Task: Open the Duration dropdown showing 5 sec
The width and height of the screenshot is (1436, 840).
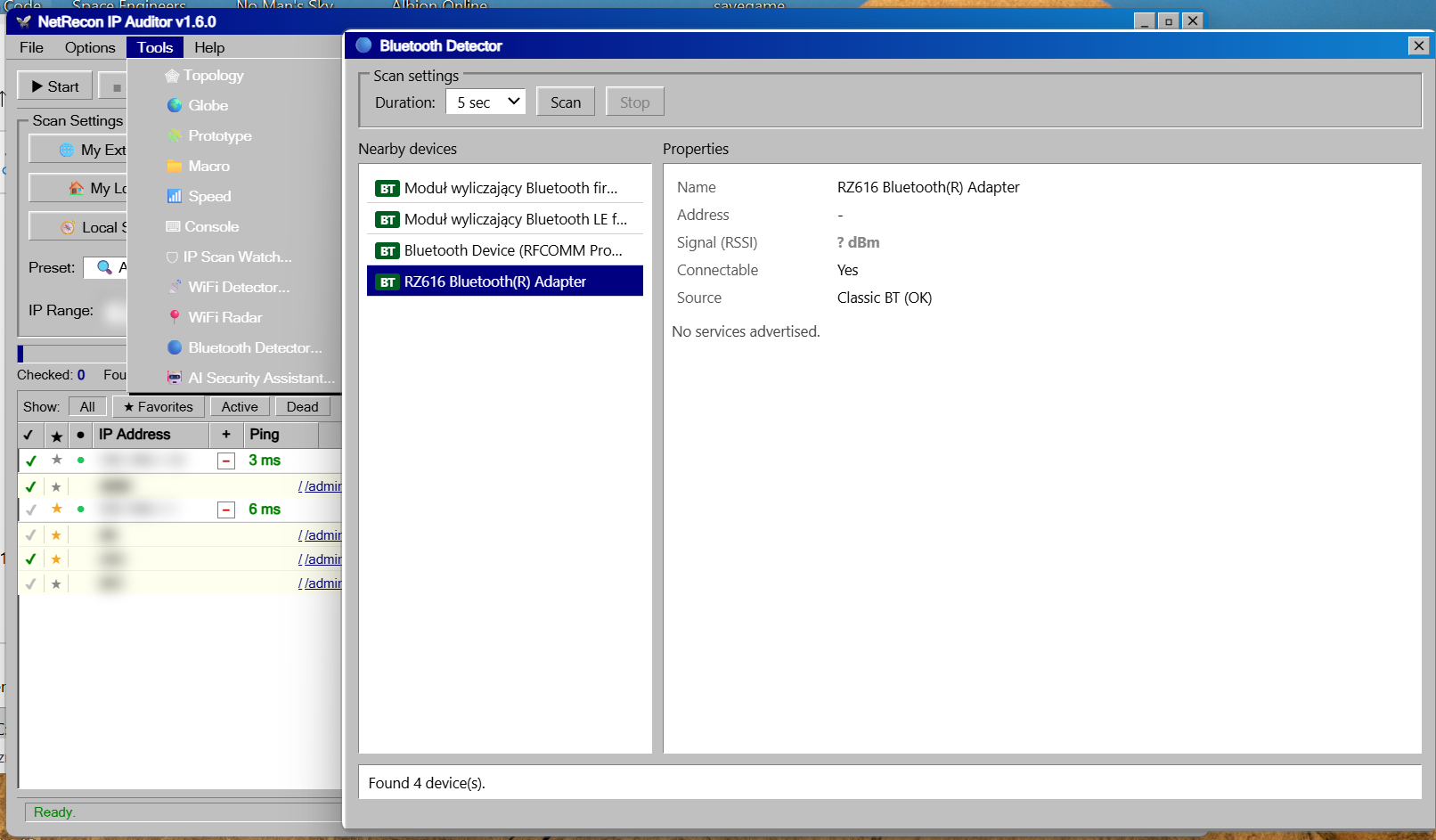Action: click(x=485, y=102)
